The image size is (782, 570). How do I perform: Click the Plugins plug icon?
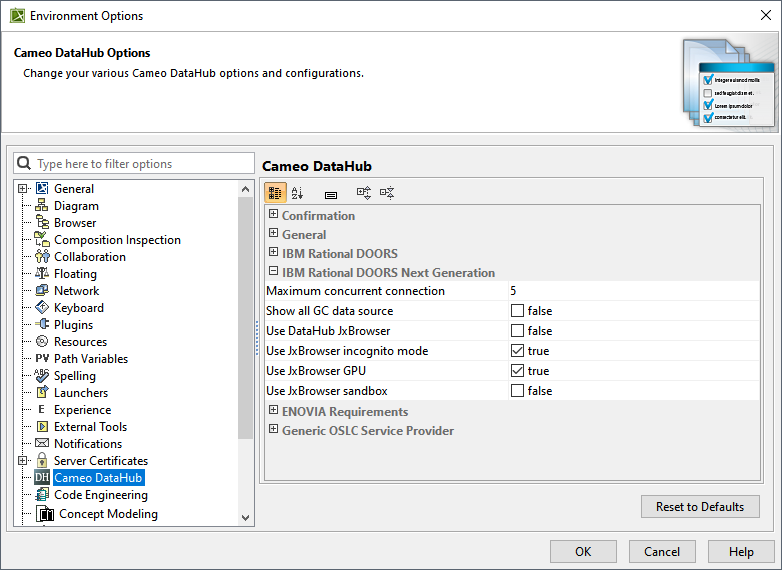tap(42, 325)
